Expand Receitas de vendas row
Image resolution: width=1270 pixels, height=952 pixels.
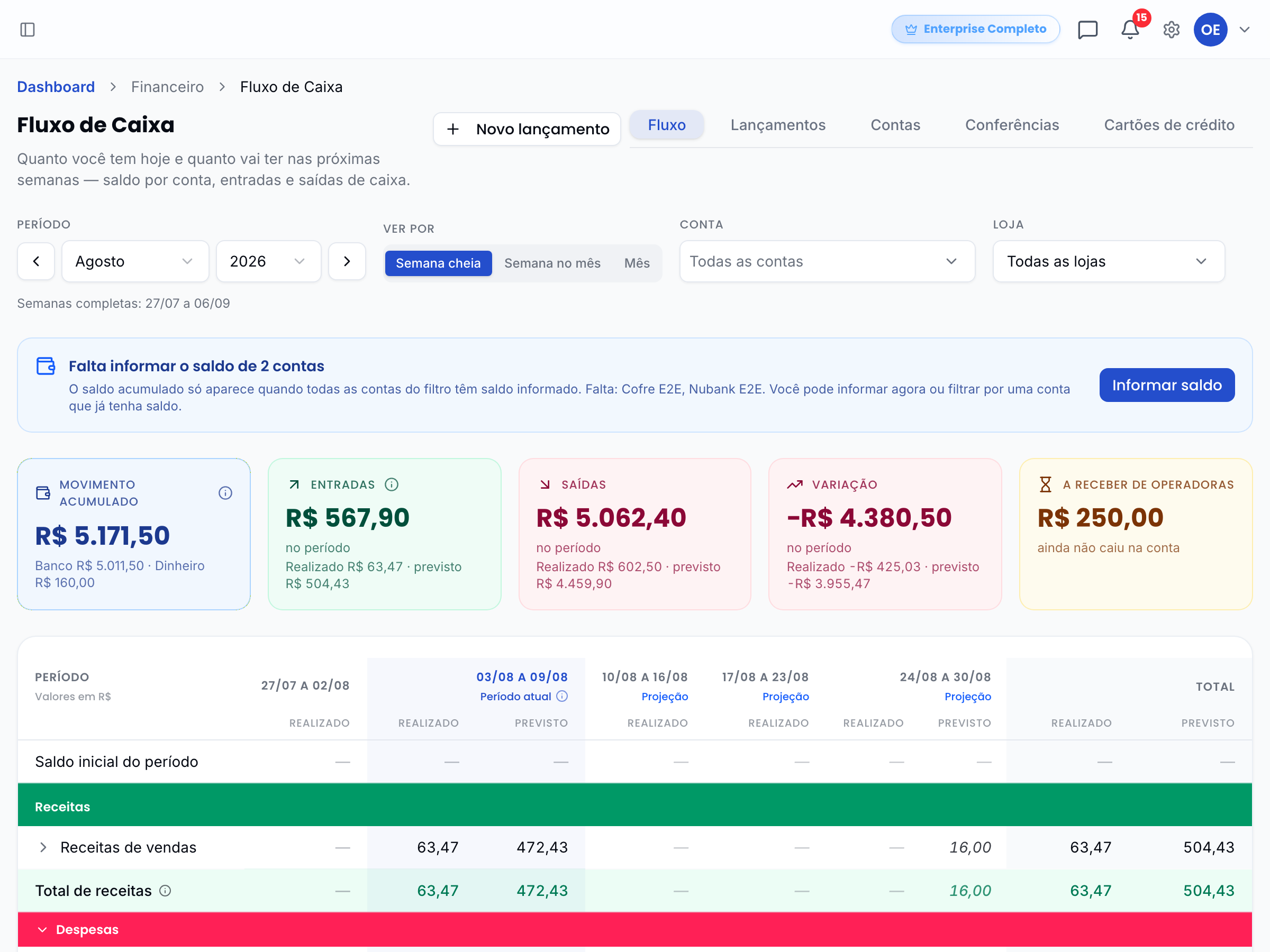43,848
